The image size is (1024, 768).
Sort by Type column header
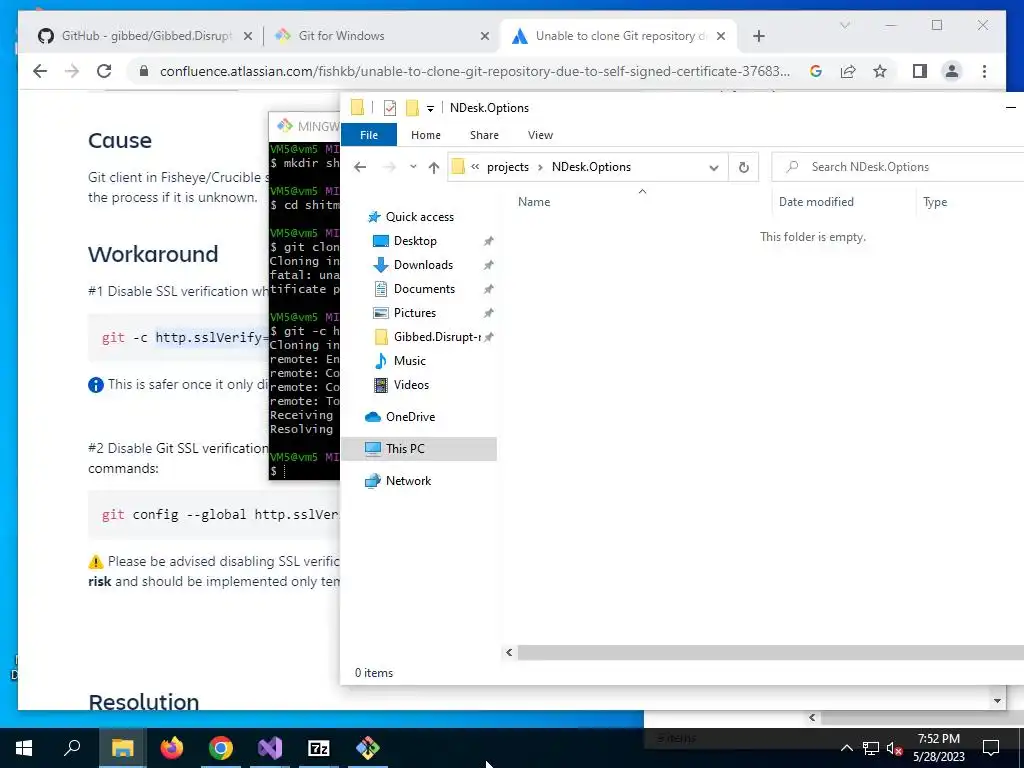click(935, 202)
